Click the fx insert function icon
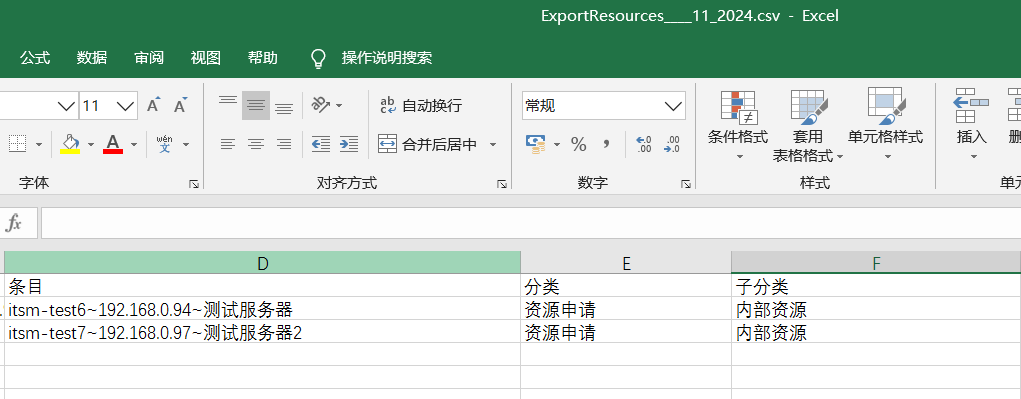This screenshot has height=399, width=1021. pos(13,224)
